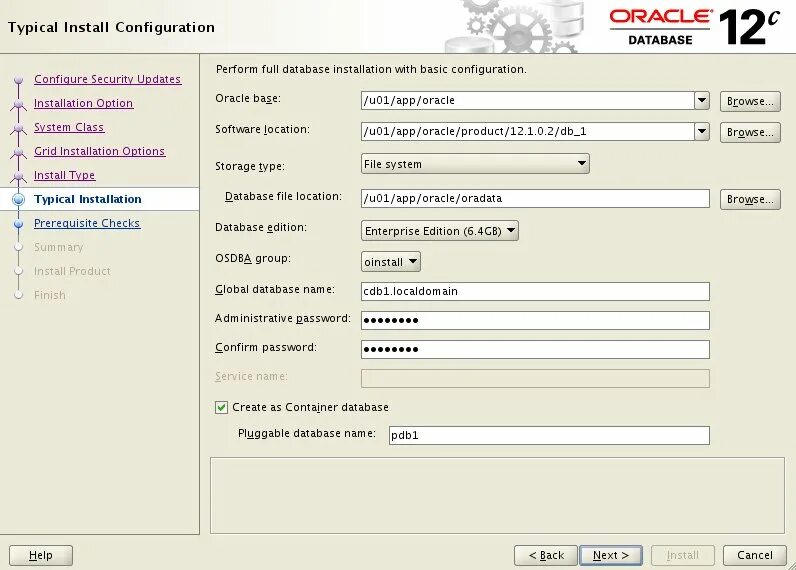Click the Back button
The height and width of the screenshot is (570, 796).
tap(546, 555)
